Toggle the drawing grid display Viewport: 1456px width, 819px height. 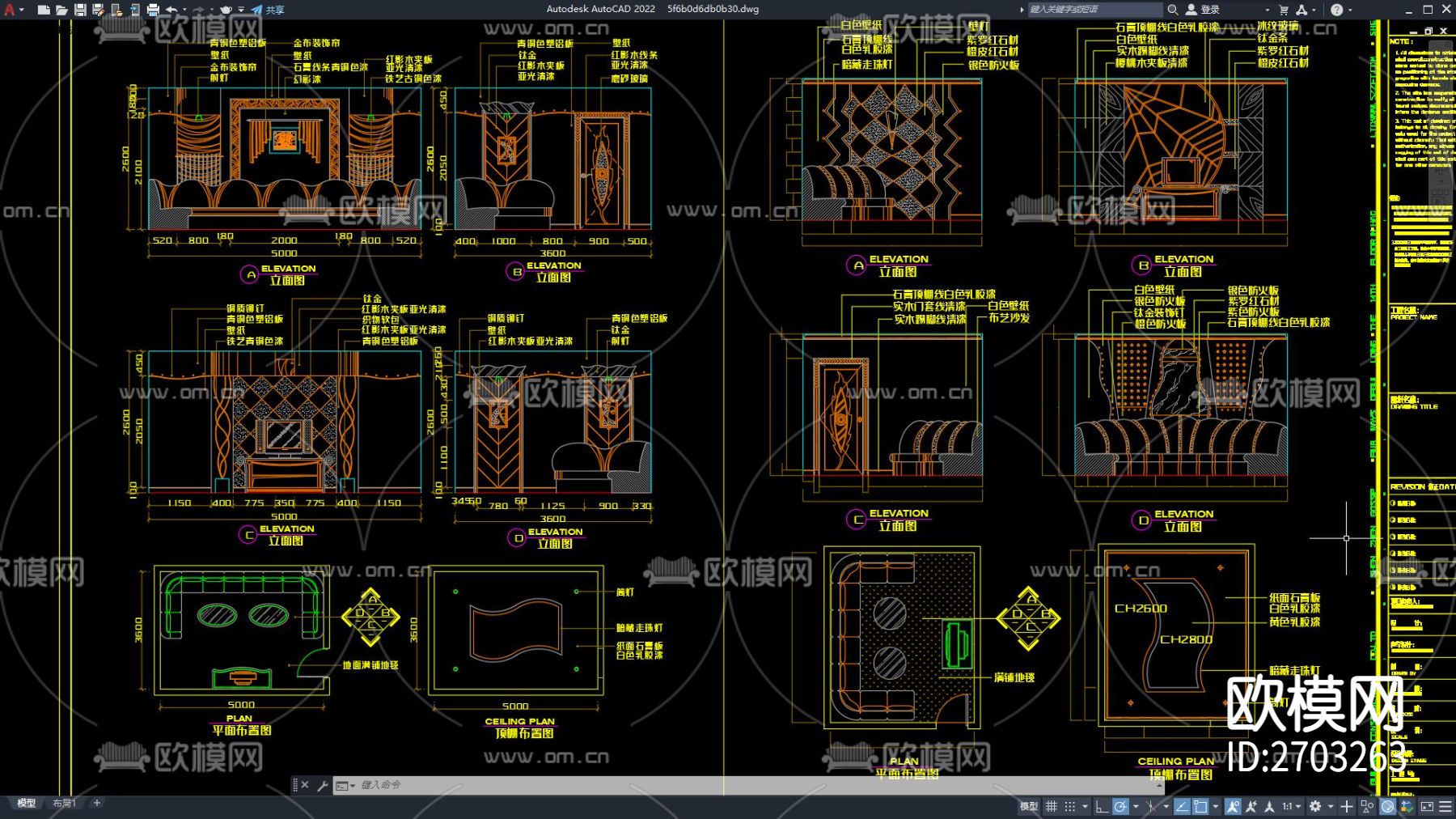tap(1052, 806)
